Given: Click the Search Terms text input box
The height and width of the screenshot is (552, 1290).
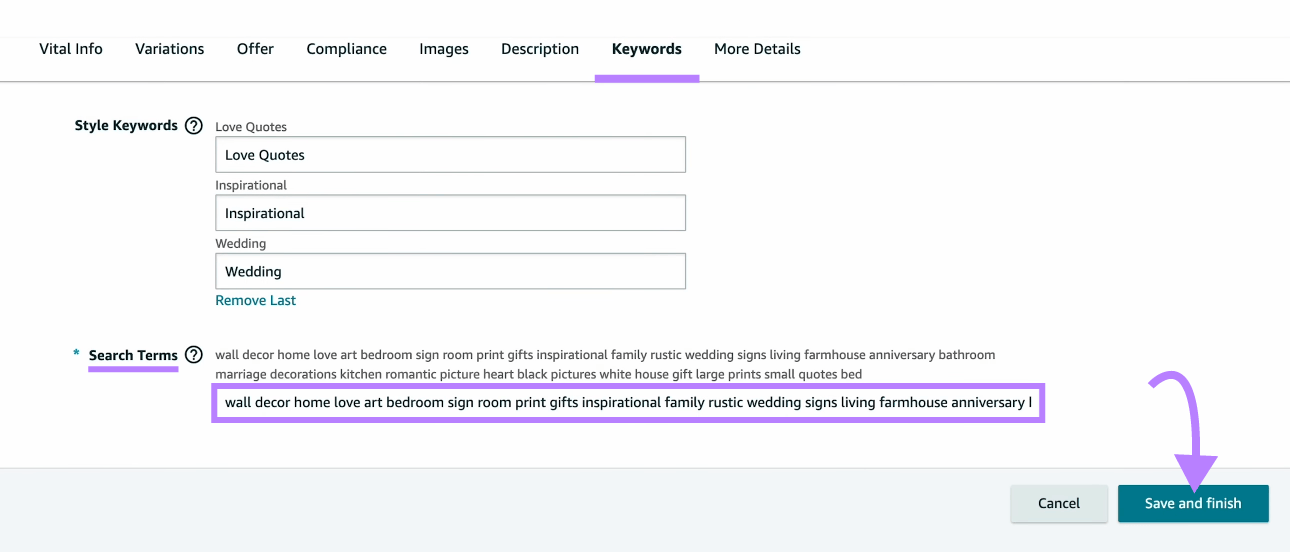Looking at the screenshot, I should click(x=628, y=403).
